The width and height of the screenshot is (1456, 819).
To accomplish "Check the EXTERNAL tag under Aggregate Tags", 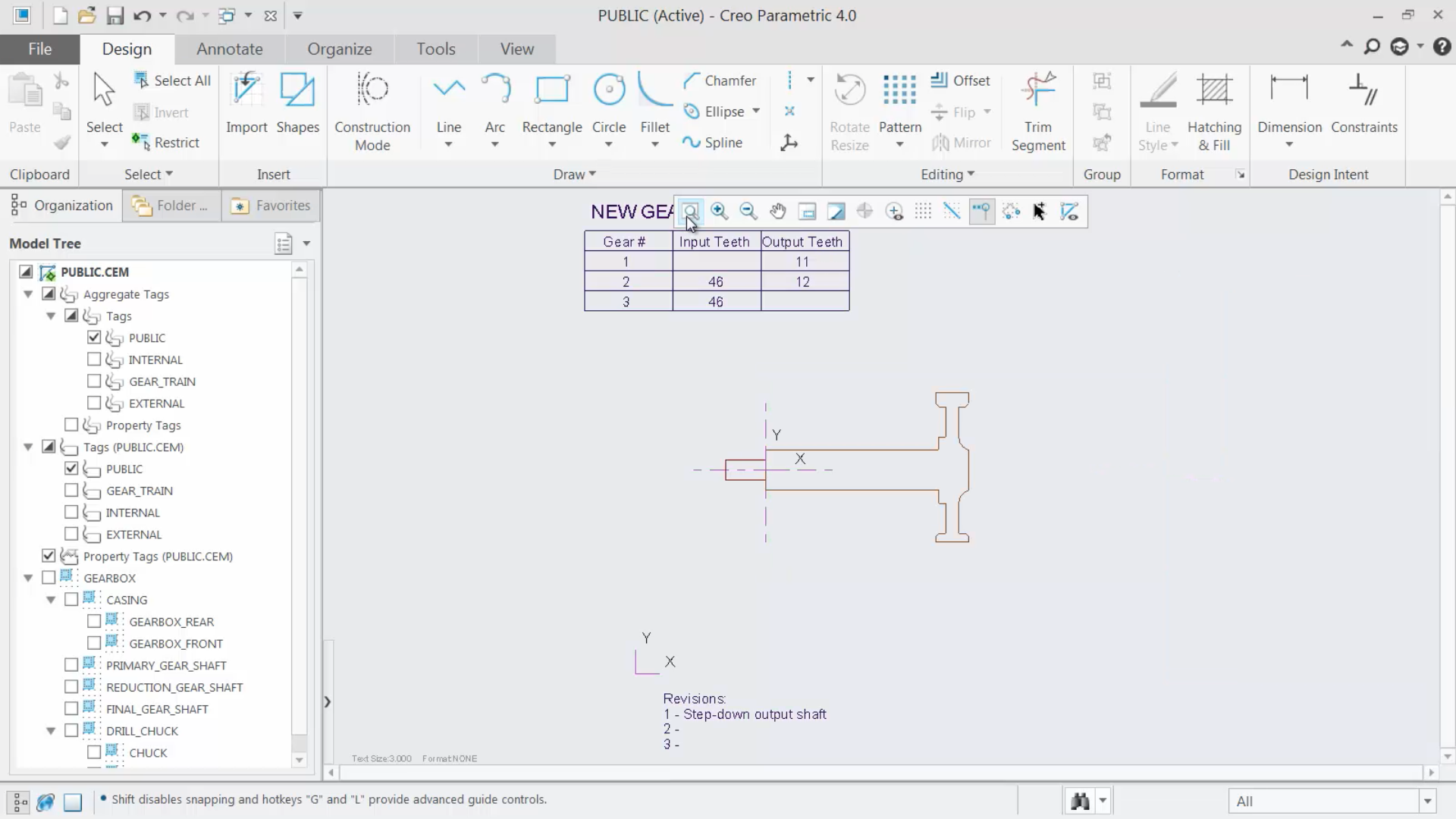I will coord(94,403).
